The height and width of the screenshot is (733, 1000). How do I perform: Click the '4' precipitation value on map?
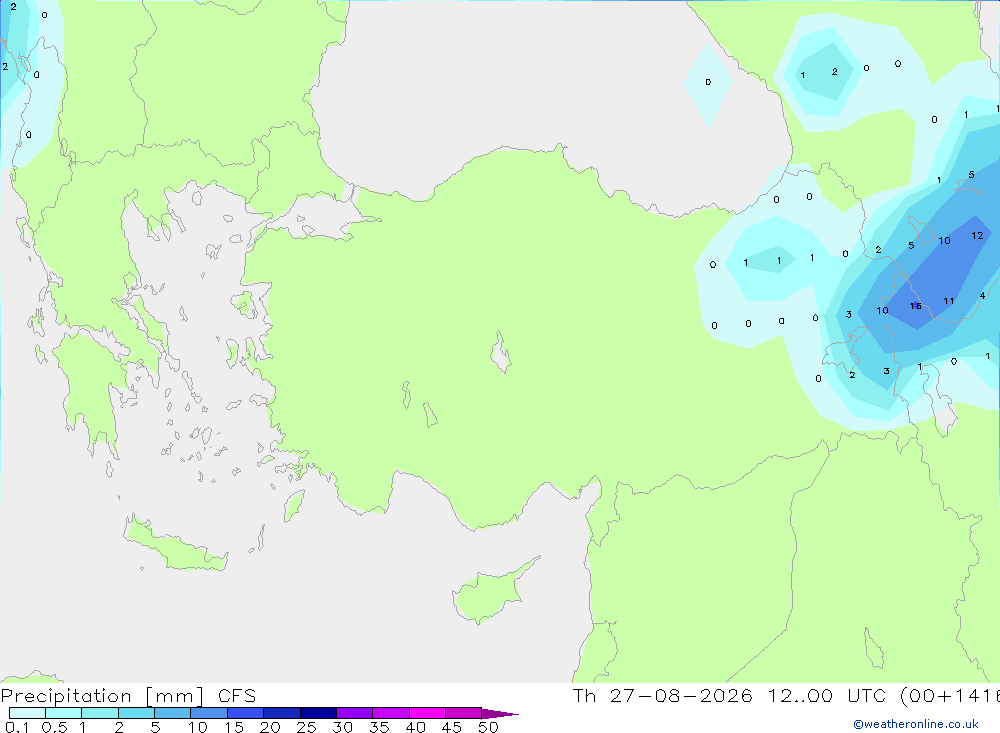point(982,295)
